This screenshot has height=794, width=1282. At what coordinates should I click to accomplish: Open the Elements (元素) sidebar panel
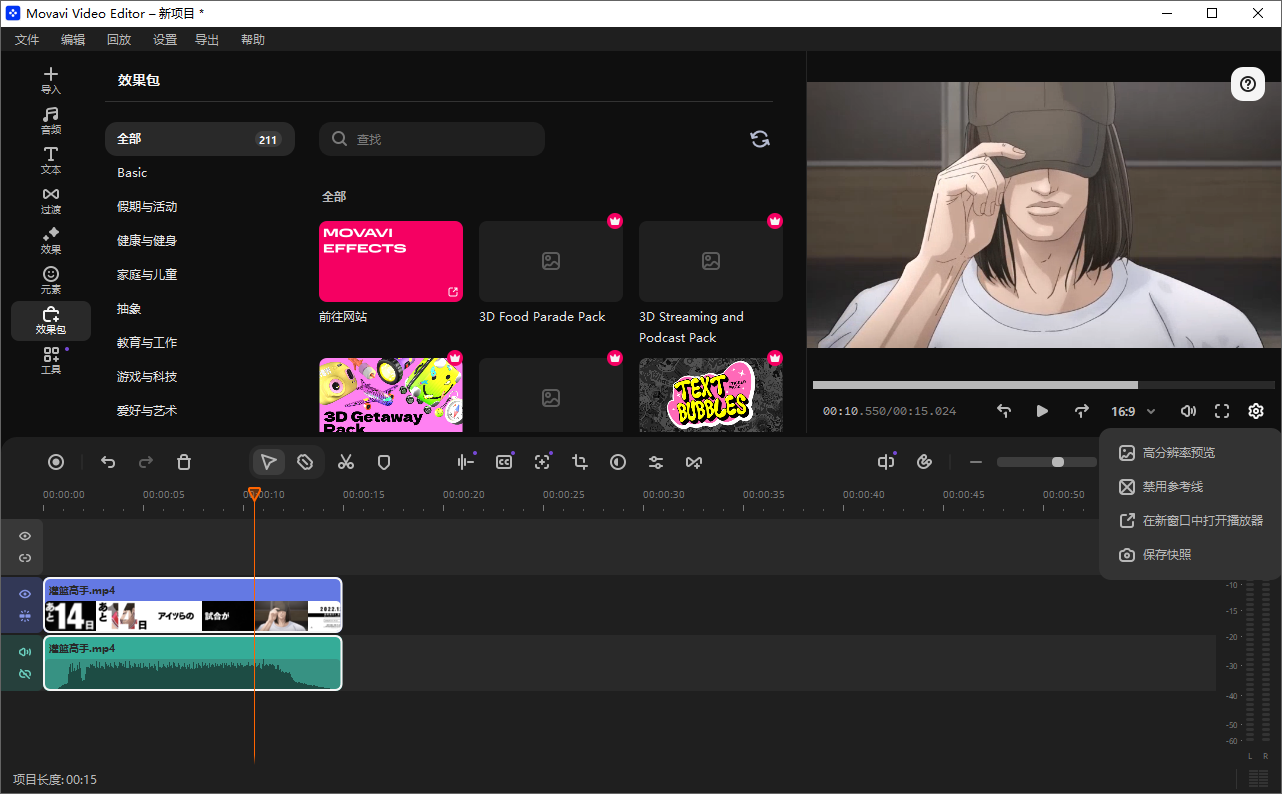(x=51, y=281)
